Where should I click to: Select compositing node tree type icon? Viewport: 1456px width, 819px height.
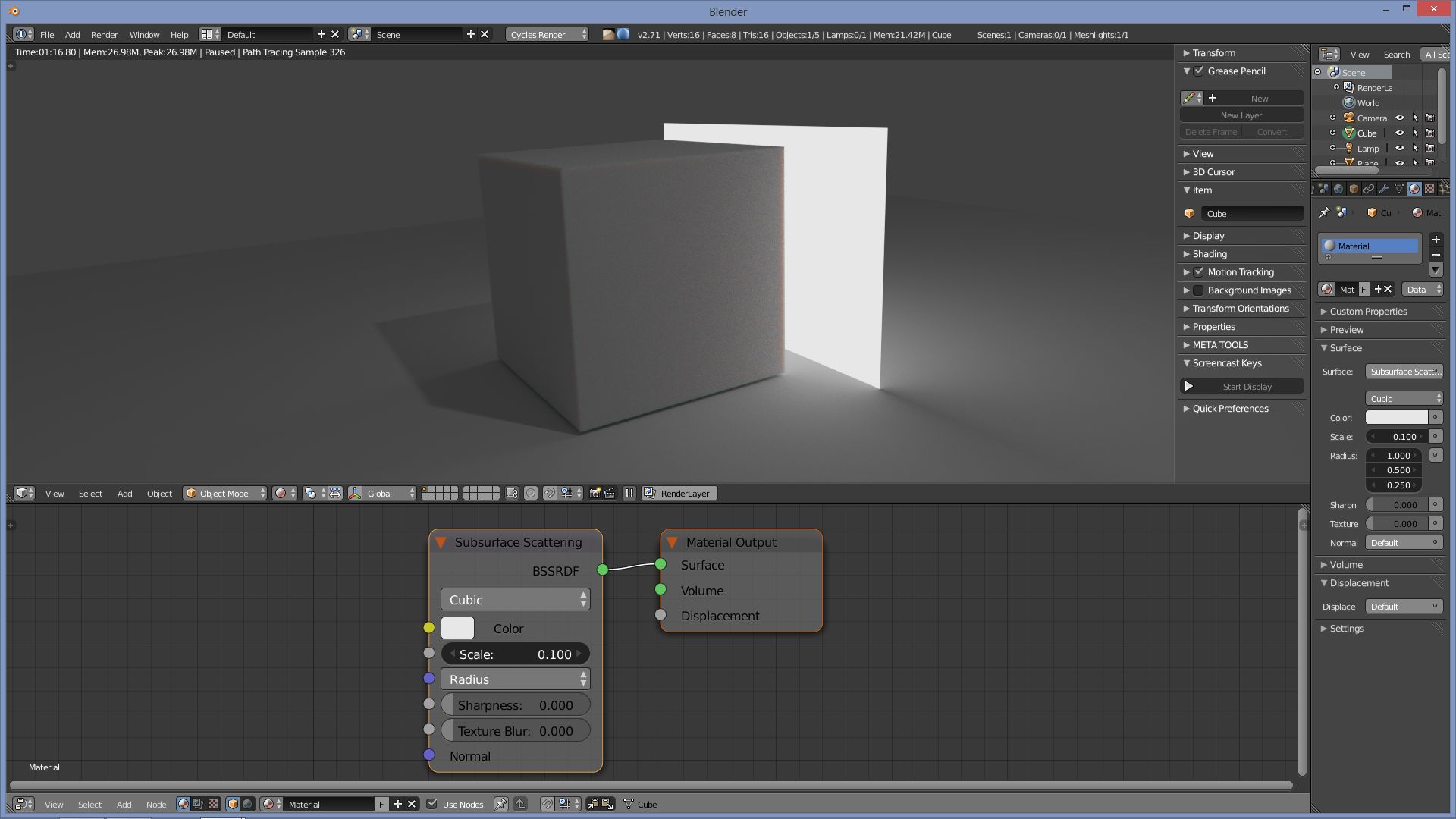(x=198, y=804)
